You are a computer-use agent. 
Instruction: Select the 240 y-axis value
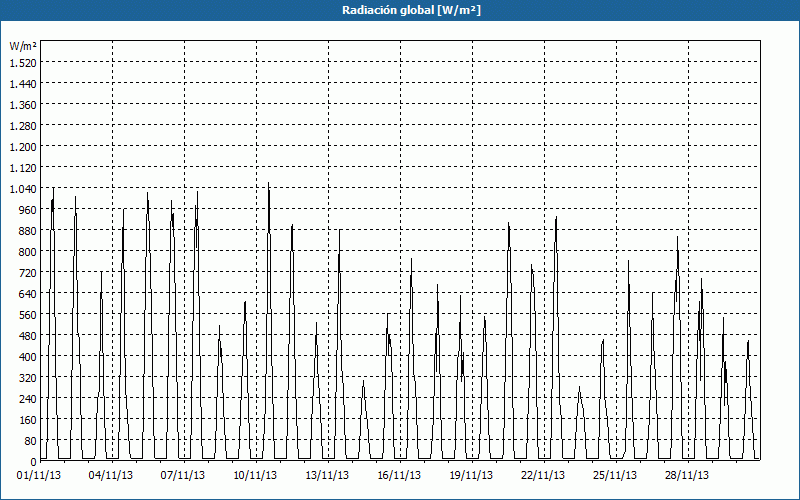click(x=28, y=399)
